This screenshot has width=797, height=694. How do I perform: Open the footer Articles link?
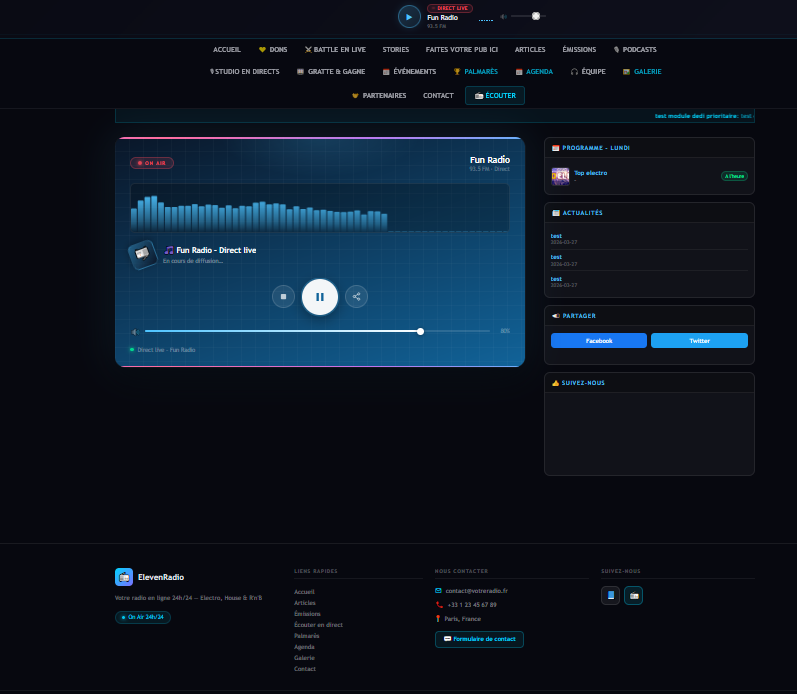click(x=304, y=603)
